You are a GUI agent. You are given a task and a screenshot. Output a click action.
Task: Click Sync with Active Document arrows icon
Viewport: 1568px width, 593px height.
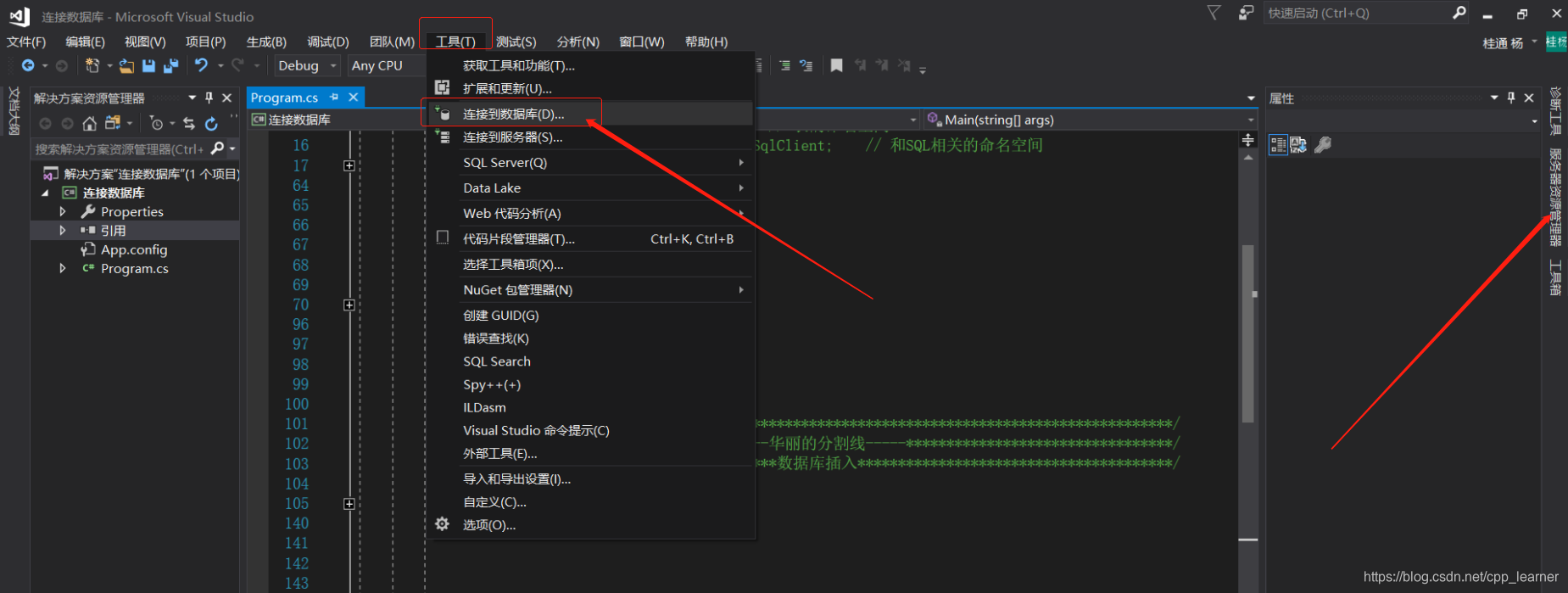(188, 124)
